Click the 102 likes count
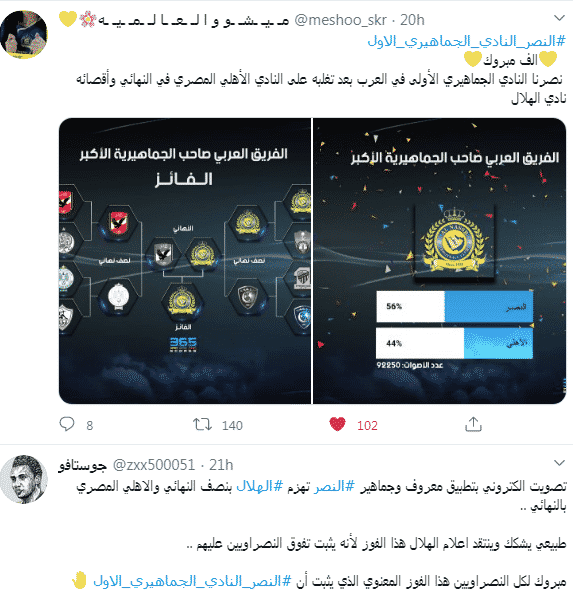The height and width of the screenshot is (597, 573). [367, 425]
